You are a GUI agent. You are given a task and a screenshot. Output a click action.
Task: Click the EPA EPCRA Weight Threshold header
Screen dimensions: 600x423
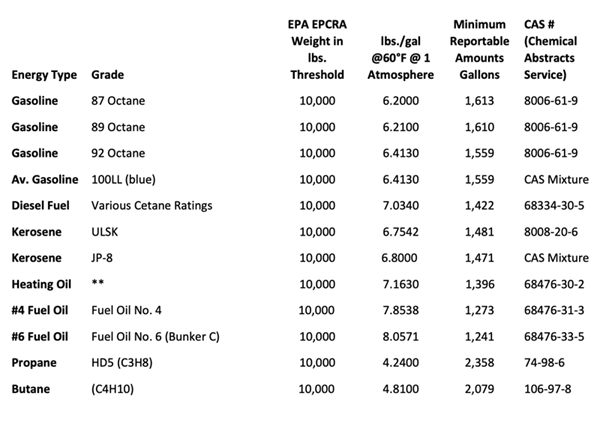(x=315, y=48)
